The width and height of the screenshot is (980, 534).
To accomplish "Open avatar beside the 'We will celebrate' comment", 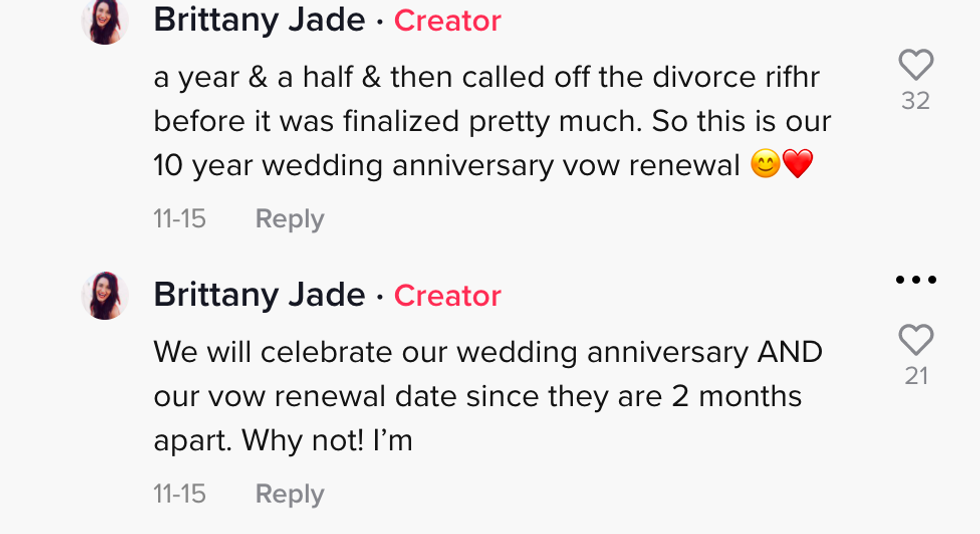I will click(105, 296).
